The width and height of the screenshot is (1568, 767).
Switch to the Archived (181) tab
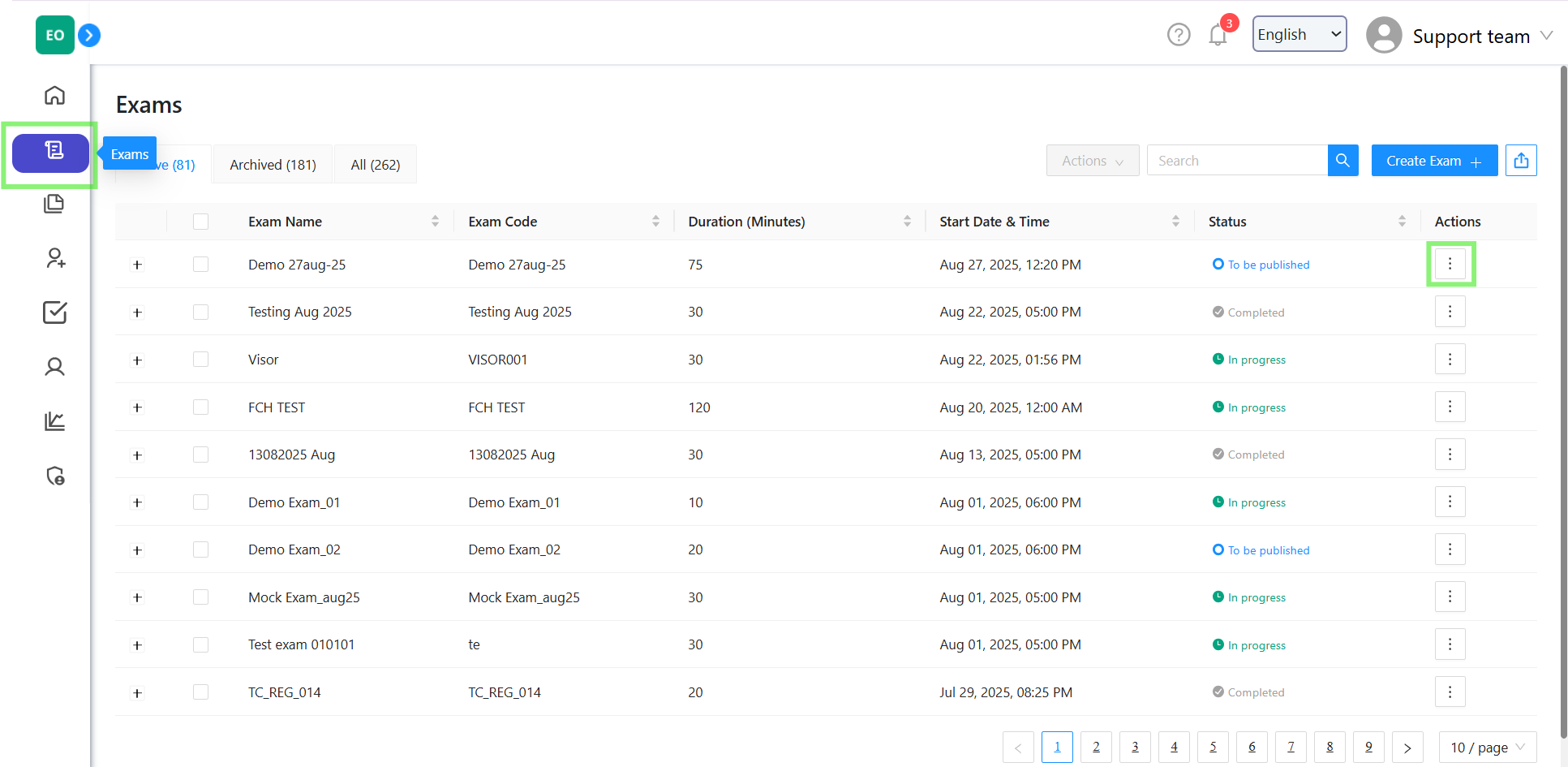point(273,165)
